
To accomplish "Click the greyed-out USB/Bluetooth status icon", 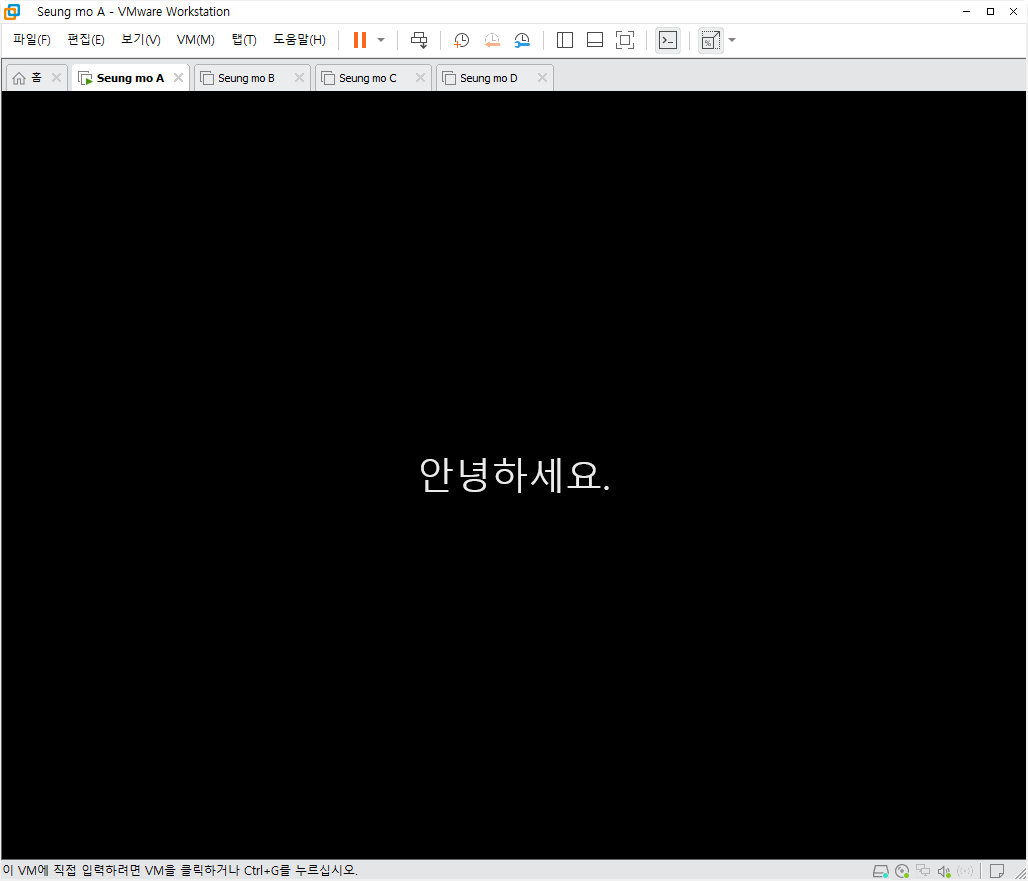I will coord(965,871).
